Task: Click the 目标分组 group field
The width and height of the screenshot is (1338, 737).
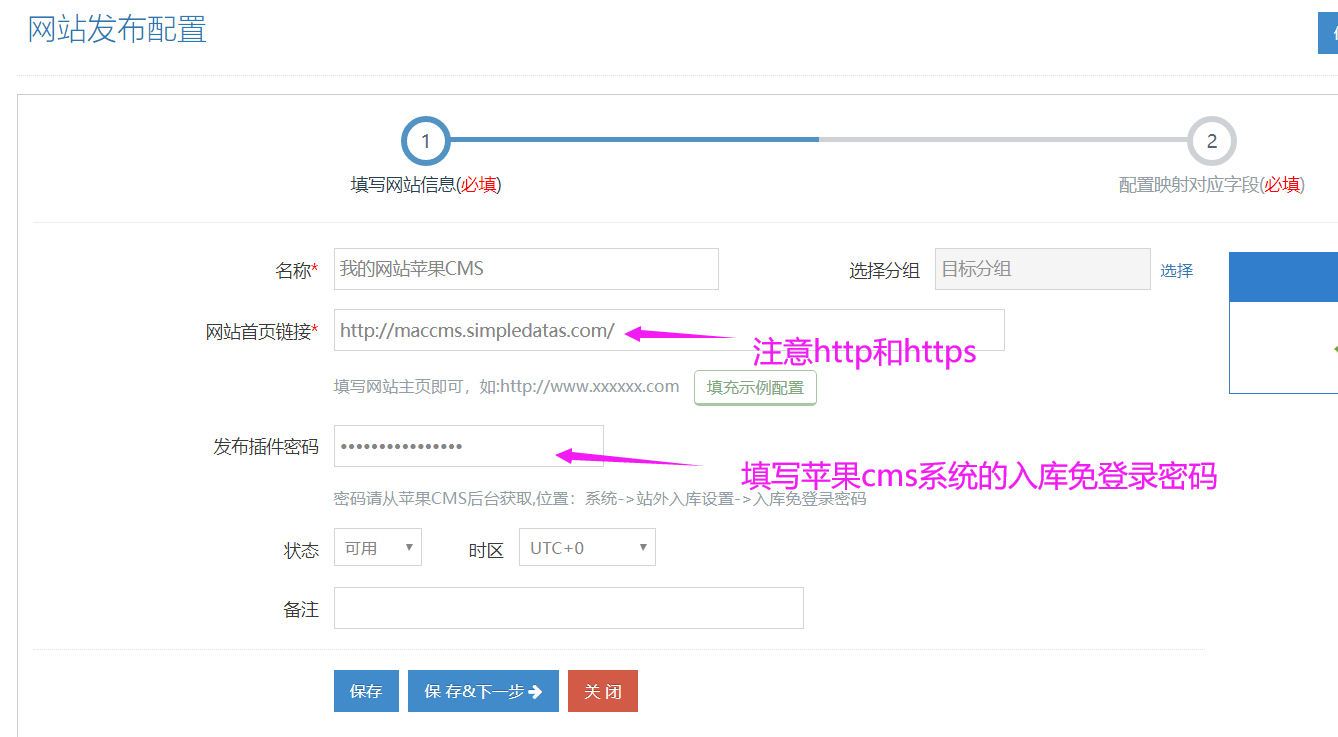Action: click(1042, 269)
